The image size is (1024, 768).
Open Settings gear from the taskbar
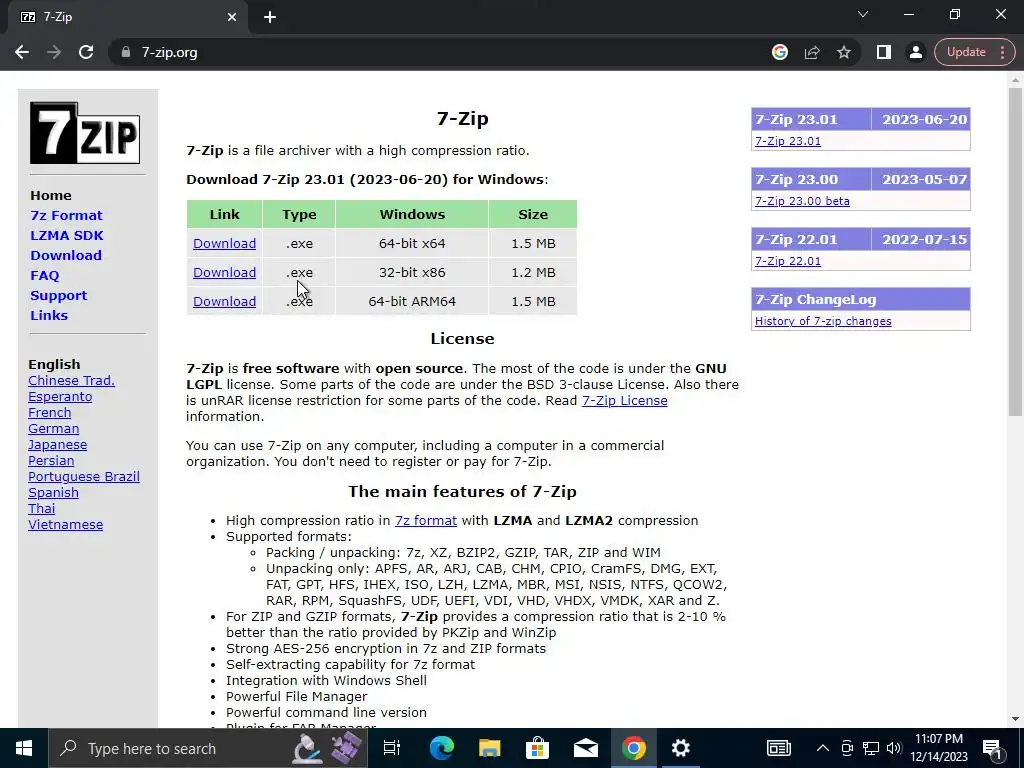pos(680,748)
